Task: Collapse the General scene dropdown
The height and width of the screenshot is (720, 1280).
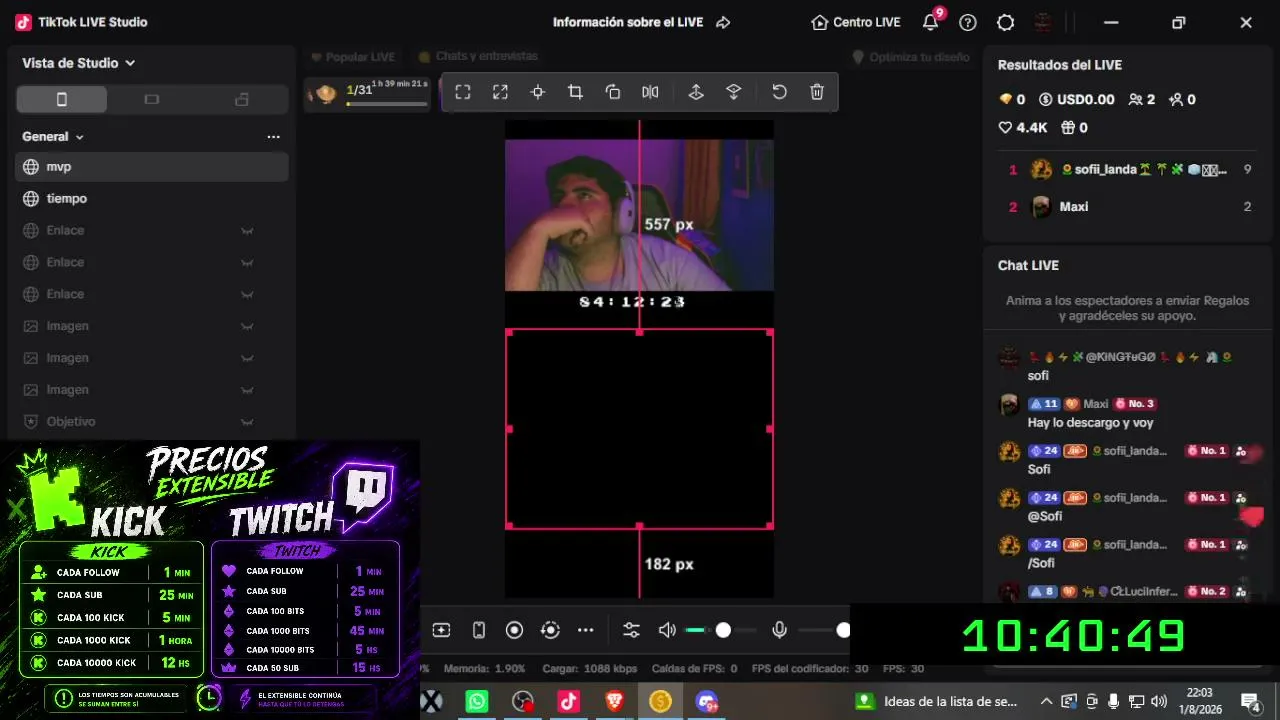Action: (53, 136)
